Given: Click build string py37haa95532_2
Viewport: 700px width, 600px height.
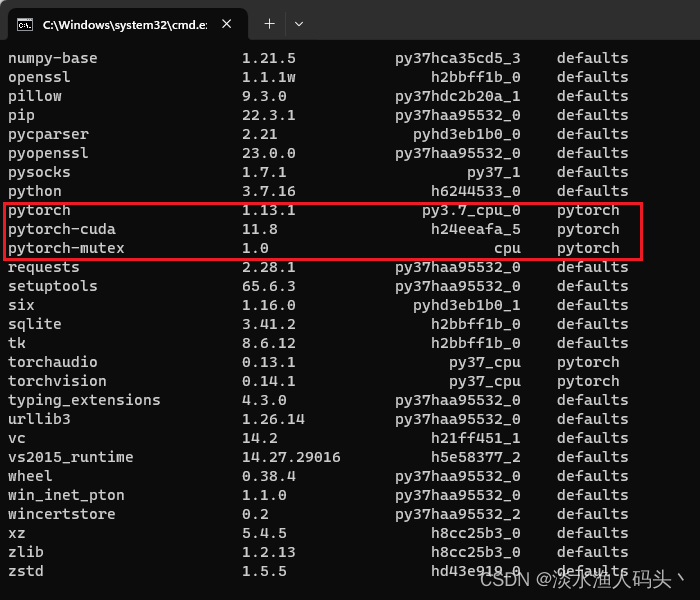Looking at the screenshot, I should 458,515.
